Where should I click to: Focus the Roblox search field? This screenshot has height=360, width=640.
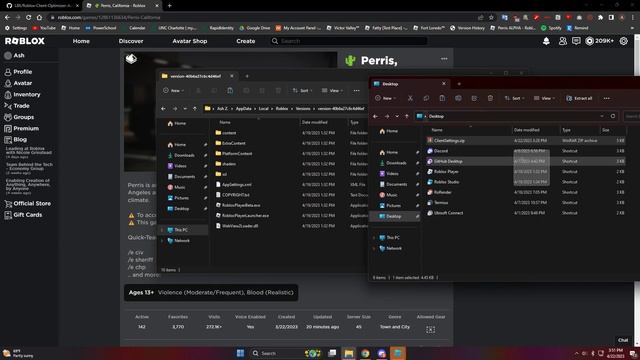349,41
